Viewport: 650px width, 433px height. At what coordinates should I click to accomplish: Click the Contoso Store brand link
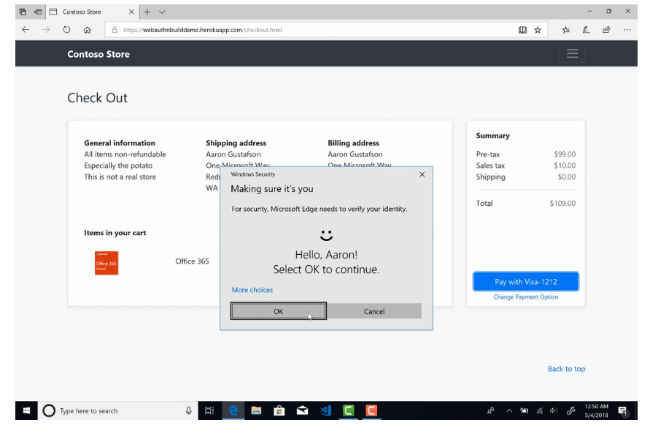tap(98, 54)
